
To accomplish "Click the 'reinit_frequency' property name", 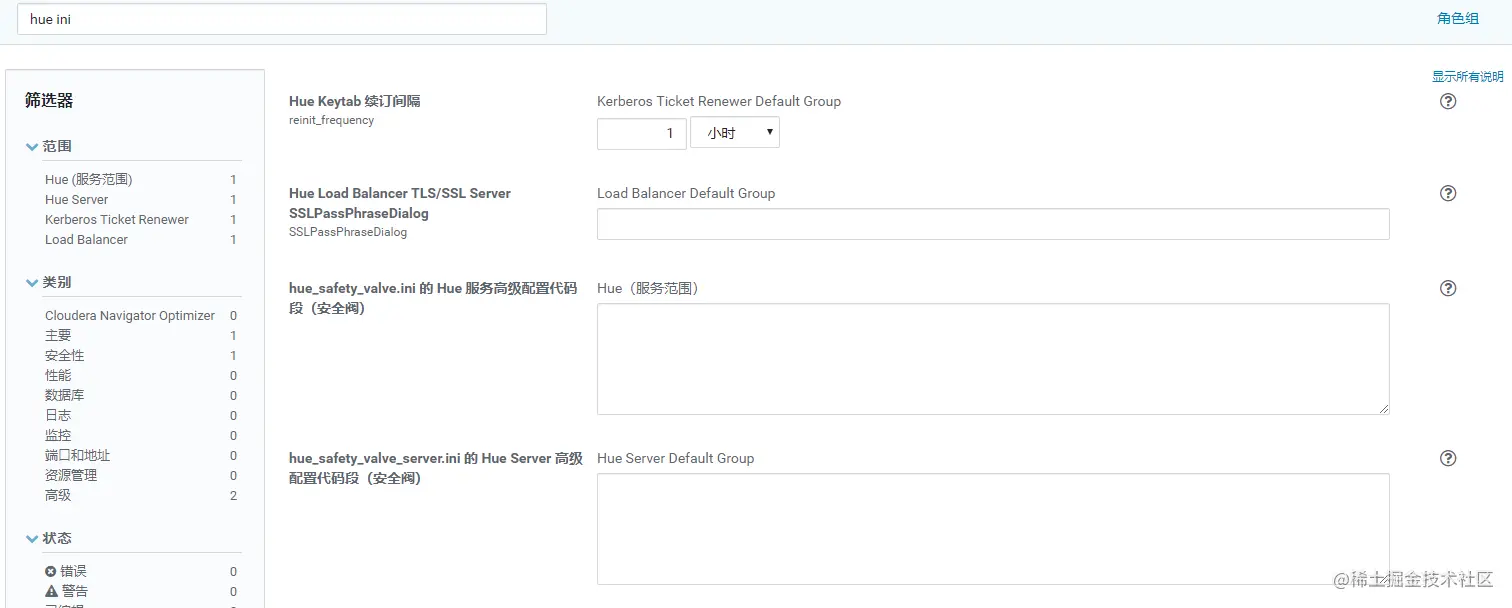I will pos(331,120).
